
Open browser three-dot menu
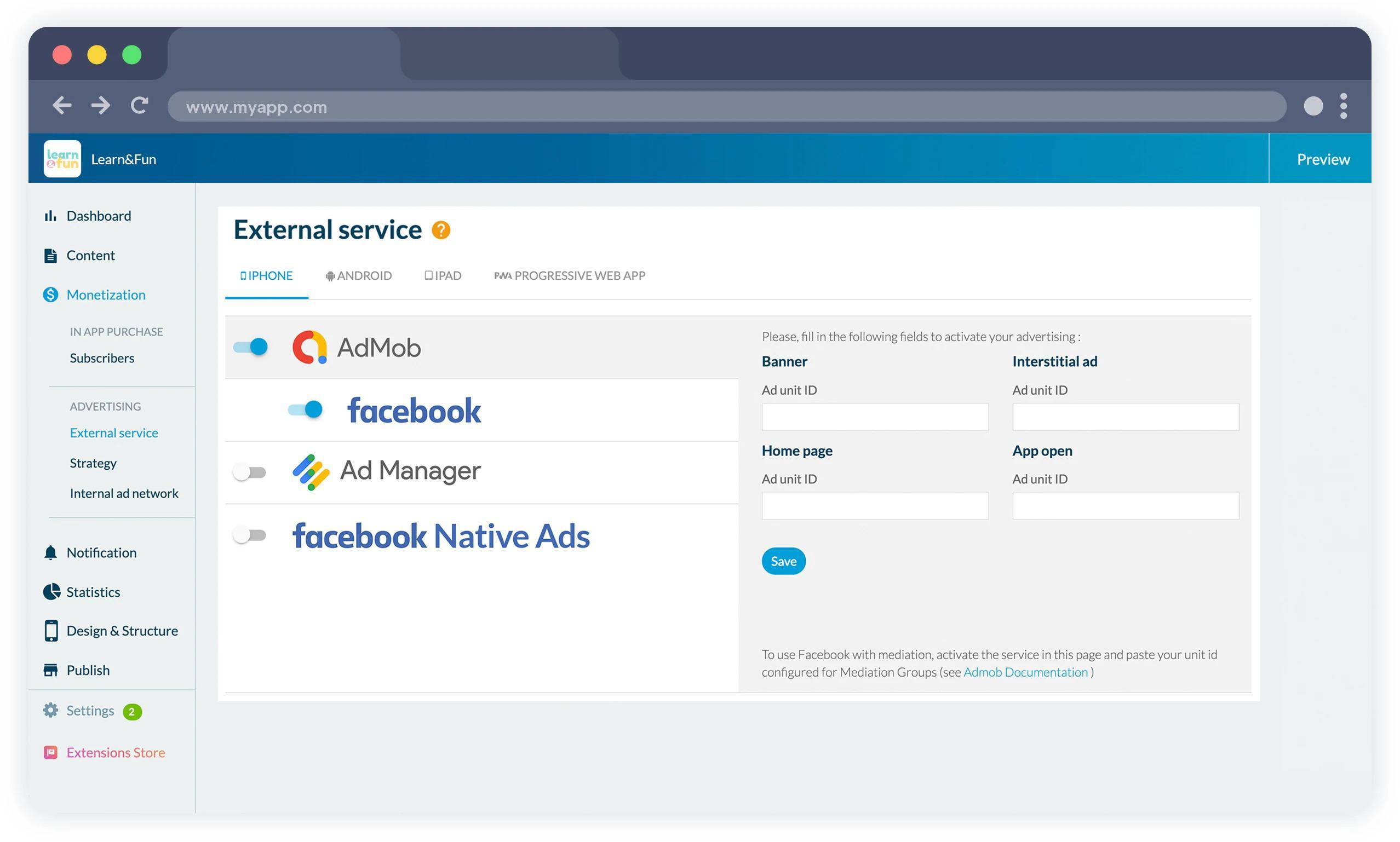pyautogui.click(x=1342, y=106)
